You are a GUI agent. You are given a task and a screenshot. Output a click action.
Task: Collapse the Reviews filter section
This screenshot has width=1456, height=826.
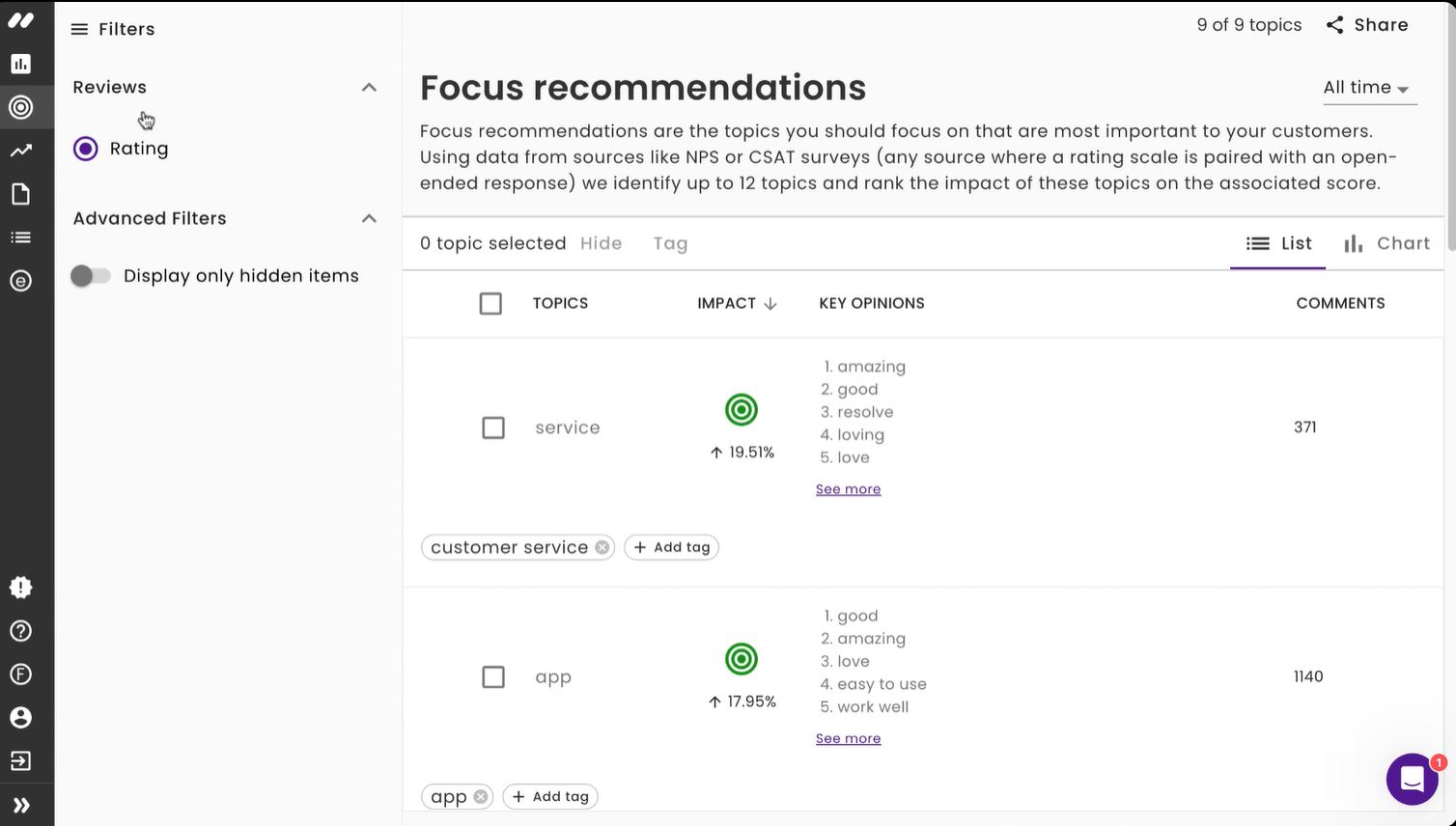coord(369,88)
